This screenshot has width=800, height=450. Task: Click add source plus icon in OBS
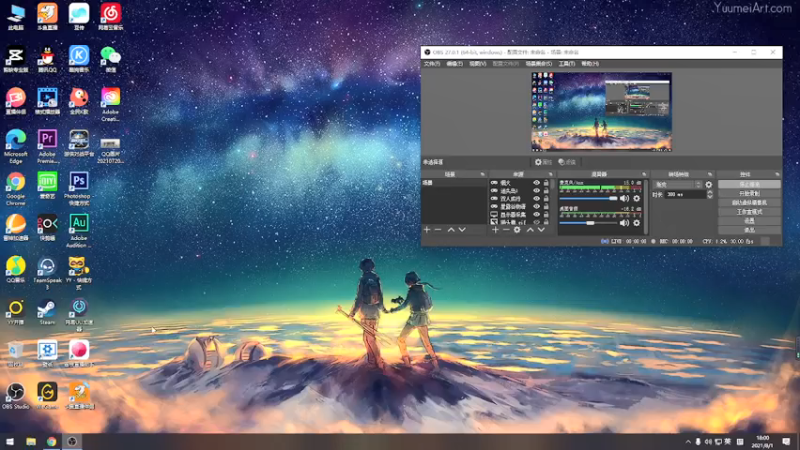[x=495, y=230]
